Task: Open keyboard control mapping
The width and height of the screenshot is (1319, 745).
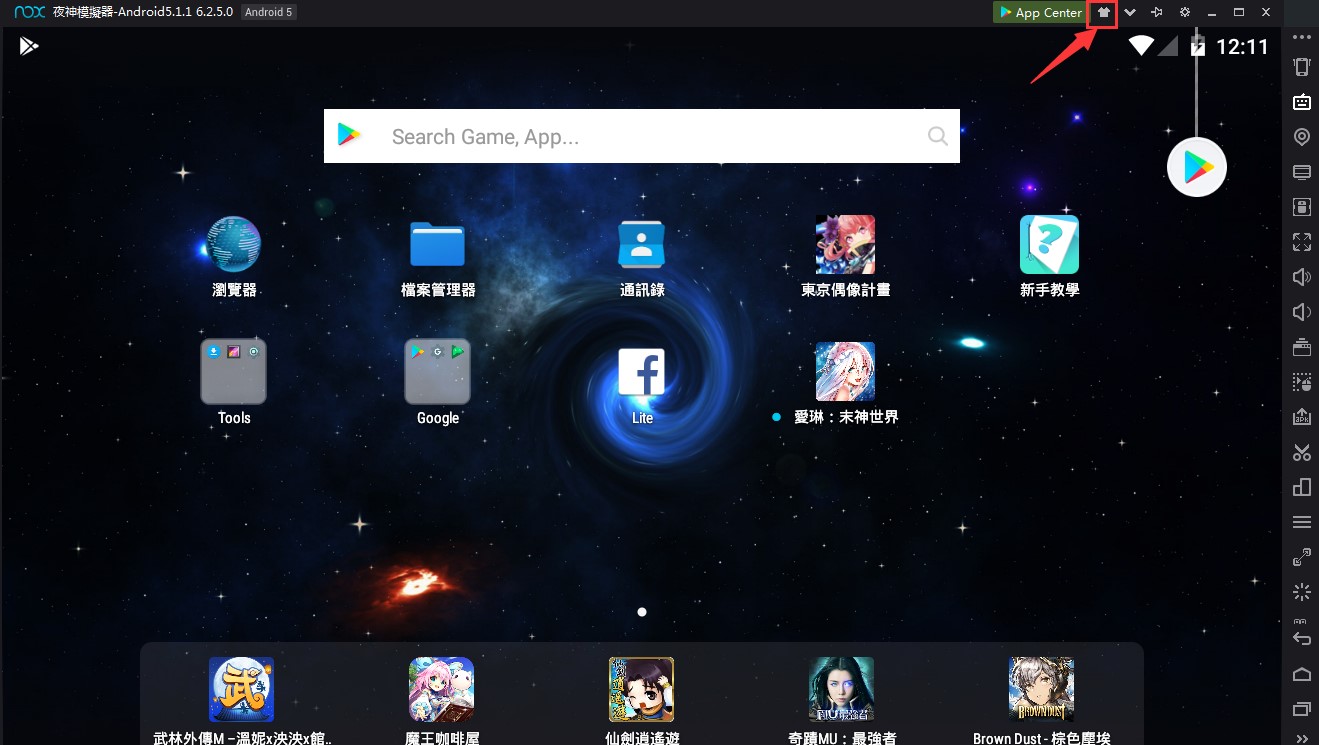Action: pyautogui.click(x=1302, y=102)
